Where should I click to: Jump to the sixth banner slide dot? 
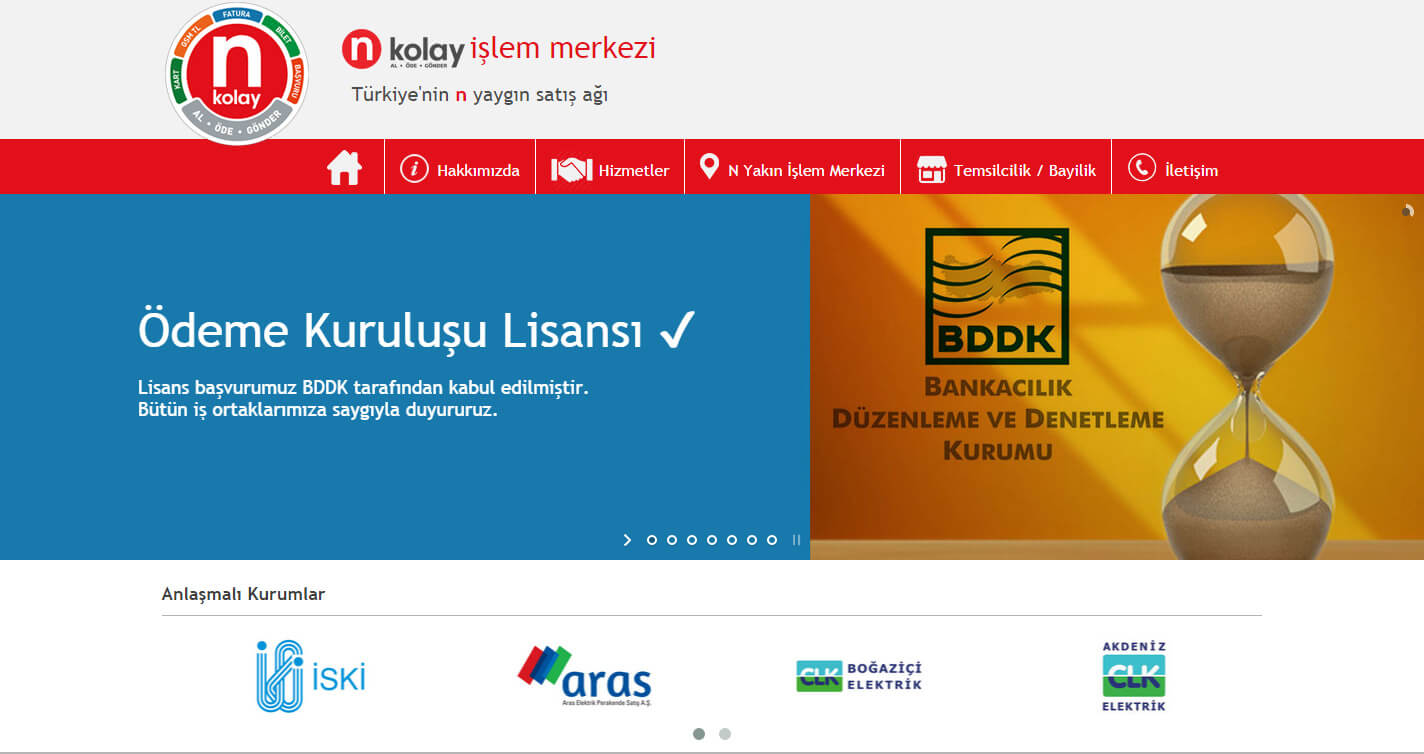pyautogui.click(x=752, y=540)
